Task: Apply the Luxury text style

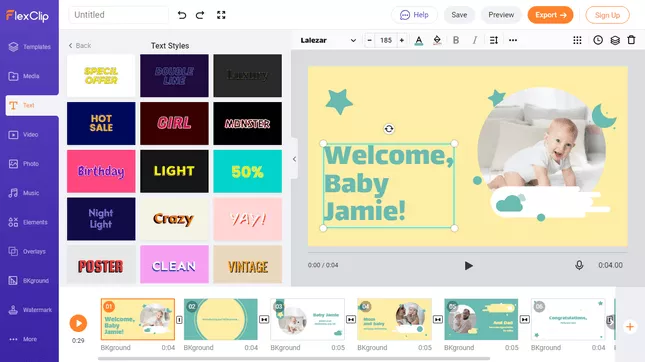Action: [x=248, y=76]
